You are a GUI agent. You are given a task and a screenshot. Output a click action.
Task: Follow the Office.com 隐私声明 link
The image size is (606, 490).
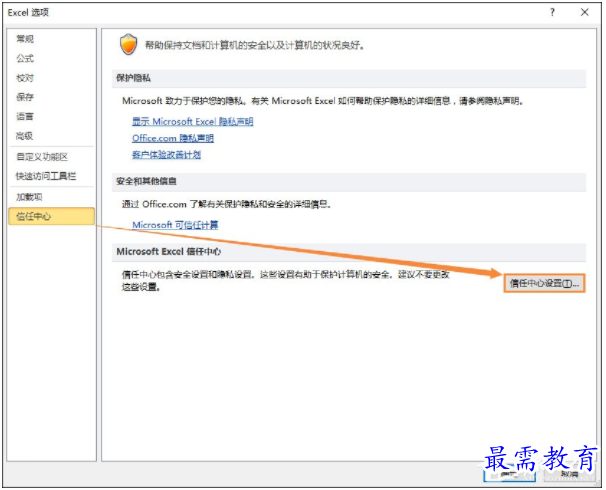pyautogui.click(x=173, y=138)
